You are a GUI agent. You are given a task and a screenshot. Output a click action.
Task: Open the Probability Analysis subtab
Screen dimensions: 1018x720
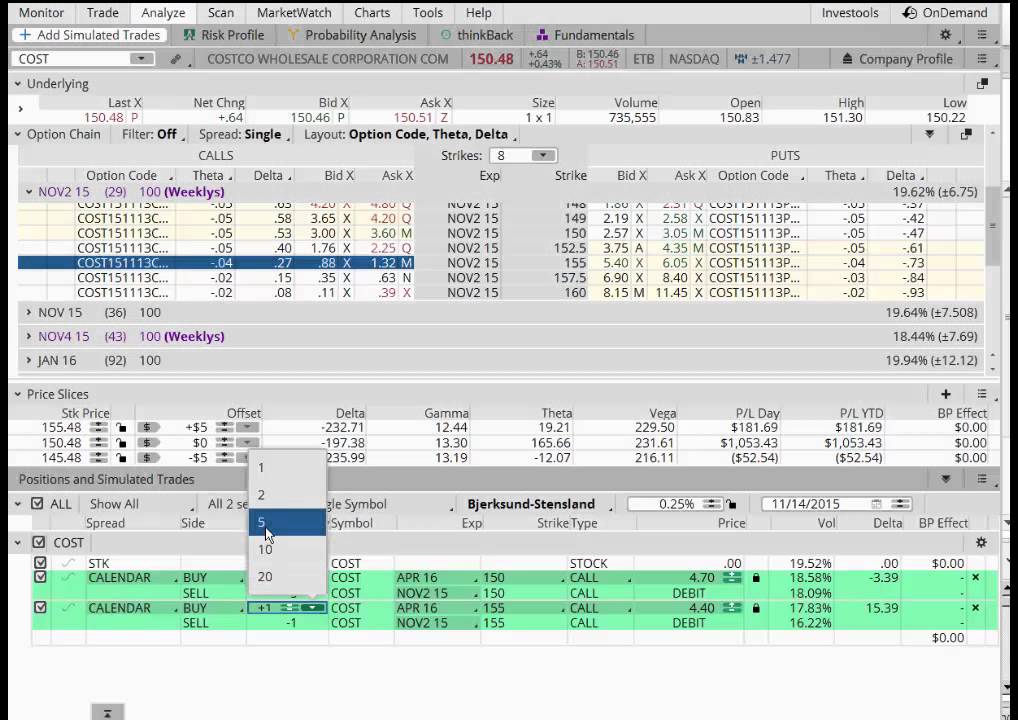click(353, 35)
